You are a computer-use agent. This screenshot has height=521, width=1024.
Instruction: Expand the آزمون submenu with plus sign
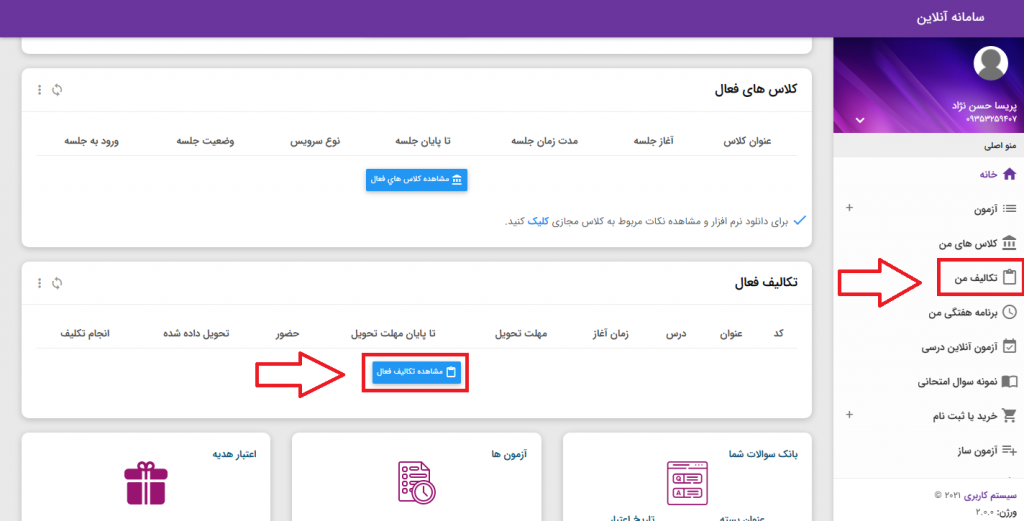point(849,208)
